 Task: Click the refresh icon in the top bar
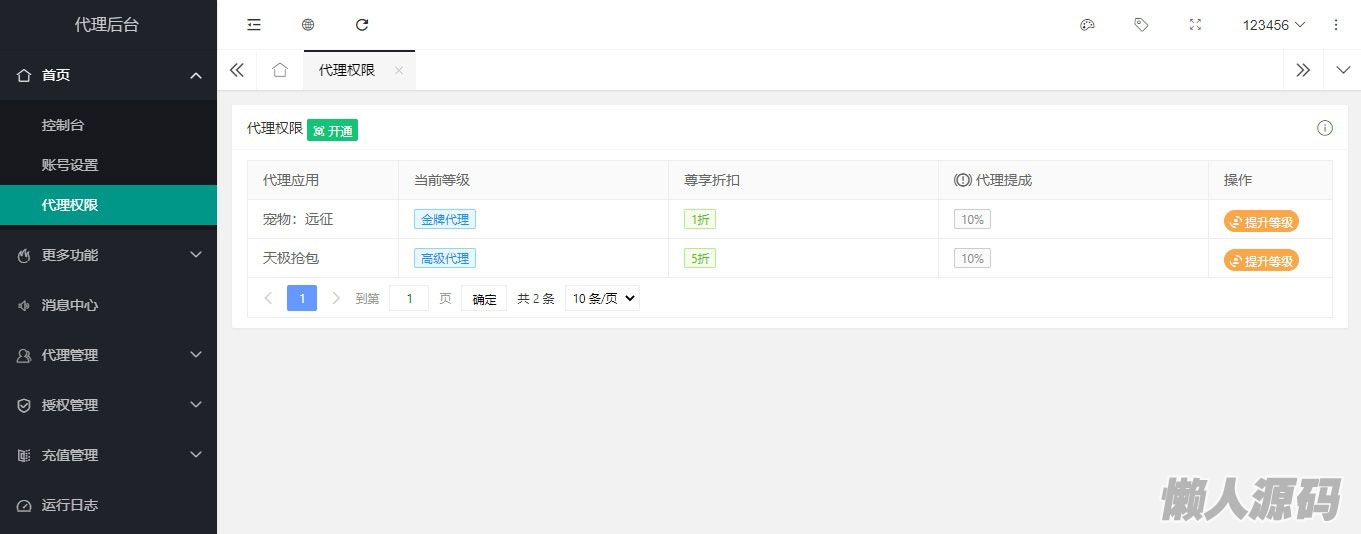coord(362,25)
